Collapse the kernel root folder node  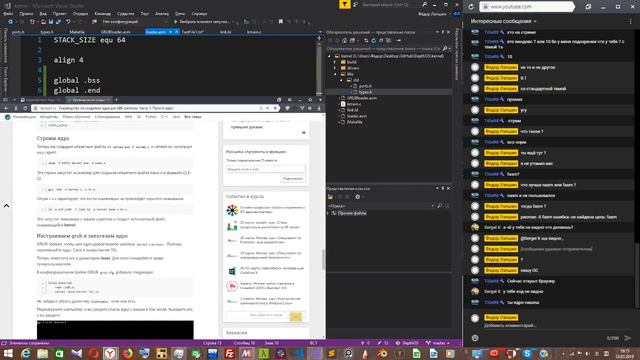coord(330,56)
